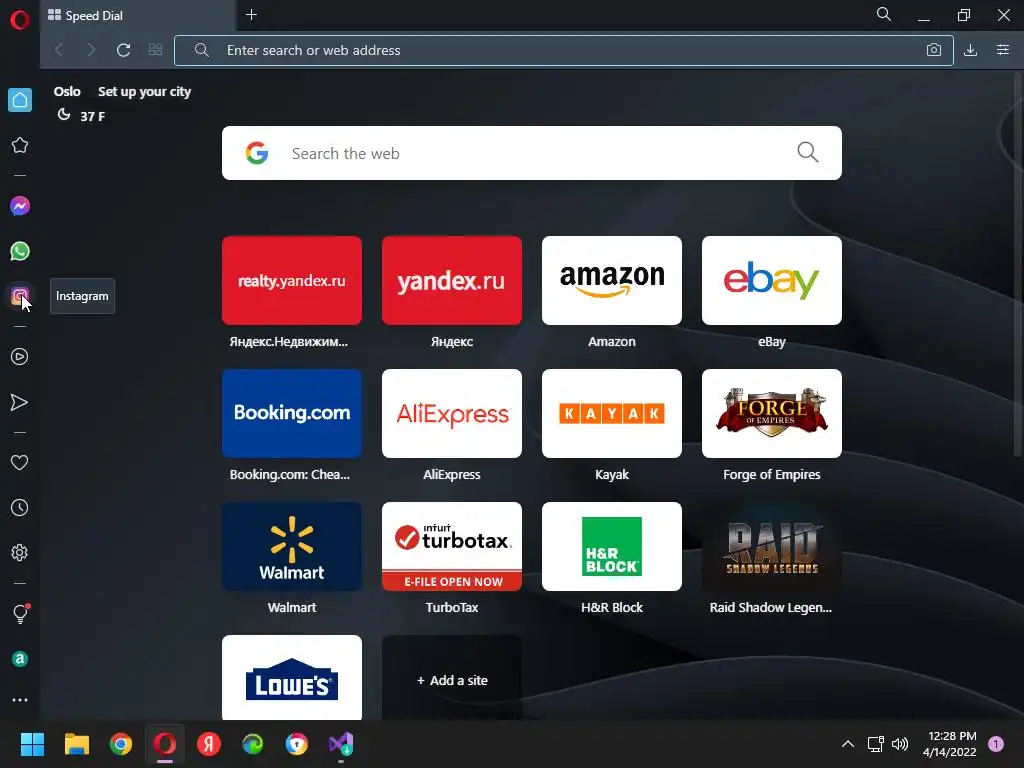Viewport: 1024px width, 768px height.
Task: Open sidebar Bookmarks star icon
Action: pyautogui.click(x=20, y=145)
